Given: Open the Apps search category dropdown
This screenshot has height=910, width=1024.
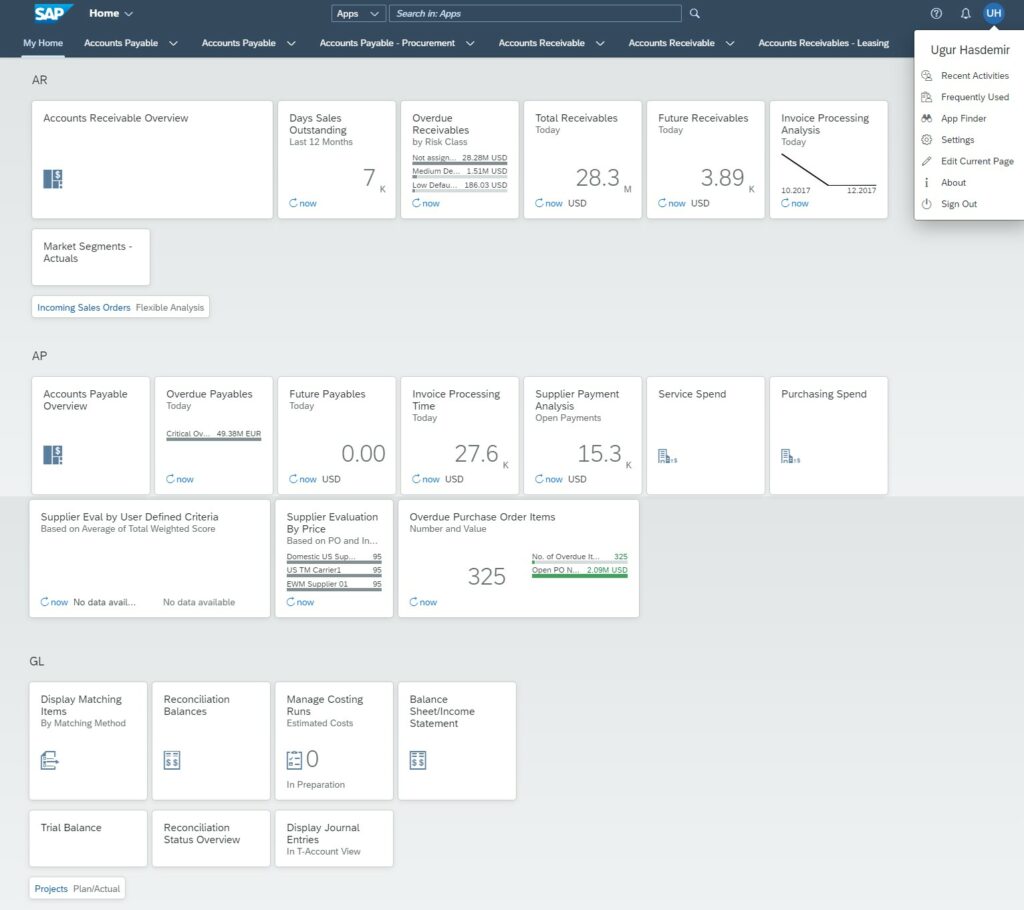Looking at the screenshot, I should [x=358, y=14].
